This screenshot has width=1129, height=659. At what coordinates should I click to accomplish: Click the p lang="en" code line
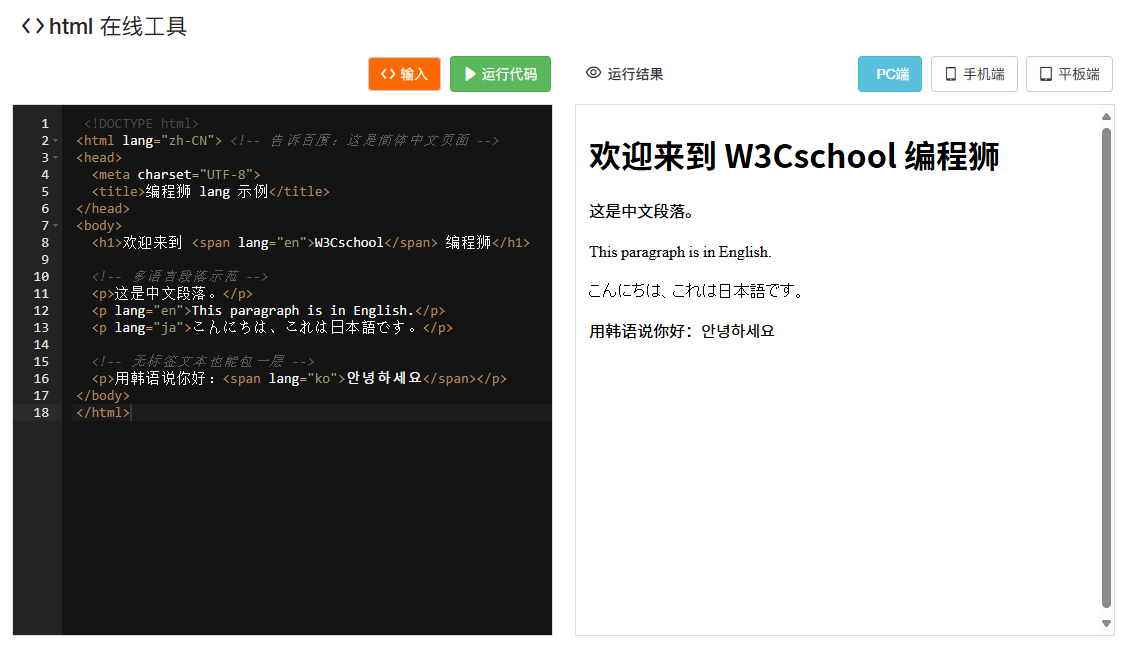point(268,310)
